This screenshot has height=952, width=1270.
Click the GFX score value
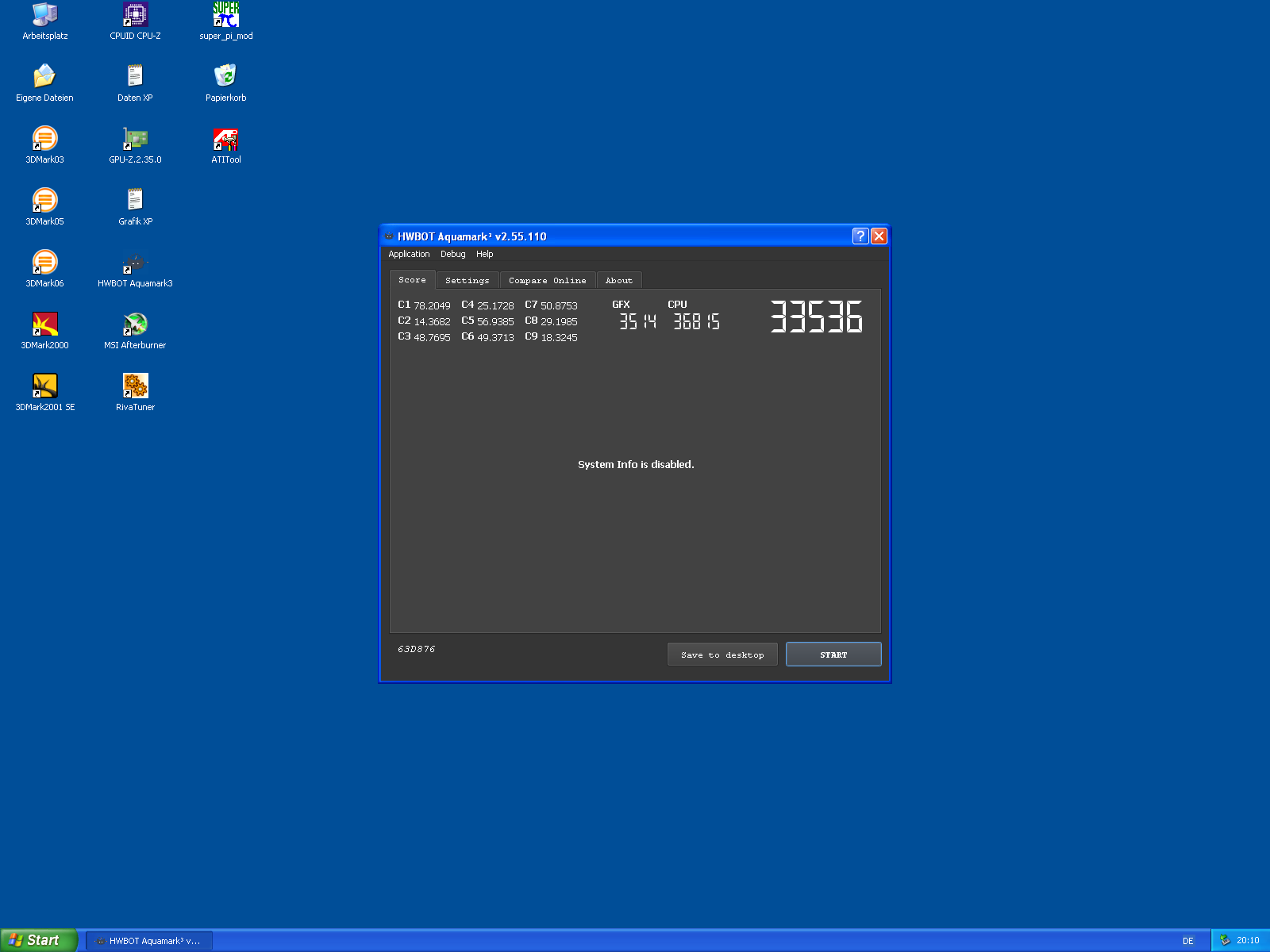pos(638,321)
